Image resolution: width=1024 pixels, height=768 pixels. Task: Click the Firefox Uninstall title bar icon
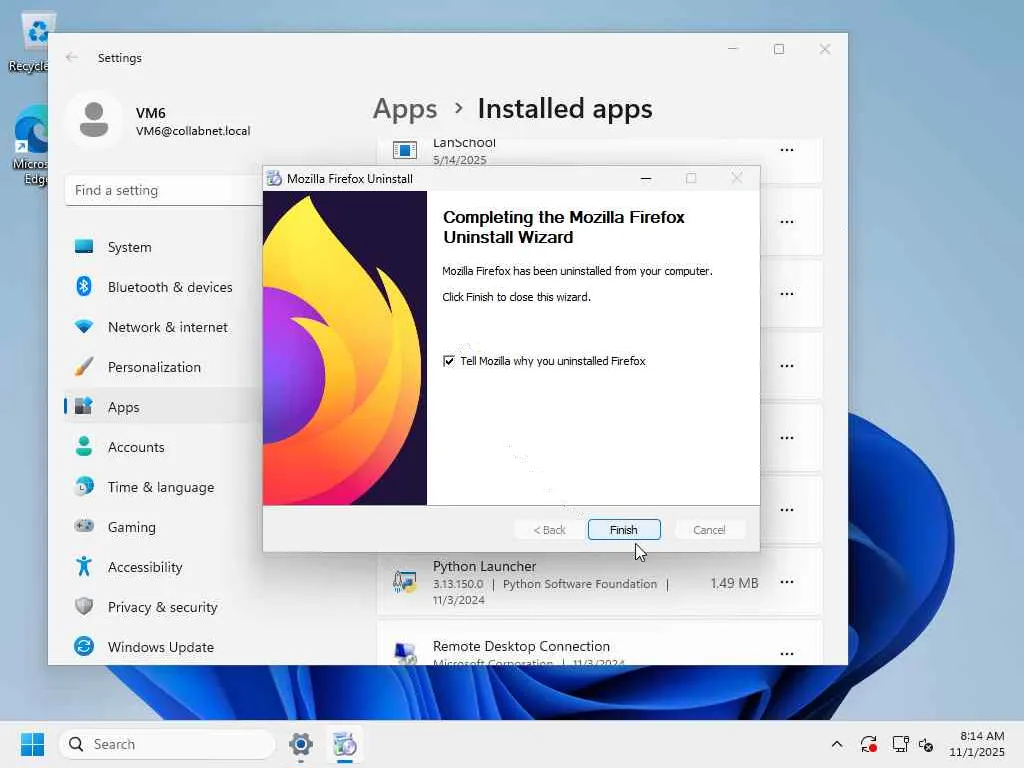pyautogui.click(x=274, y=178)
